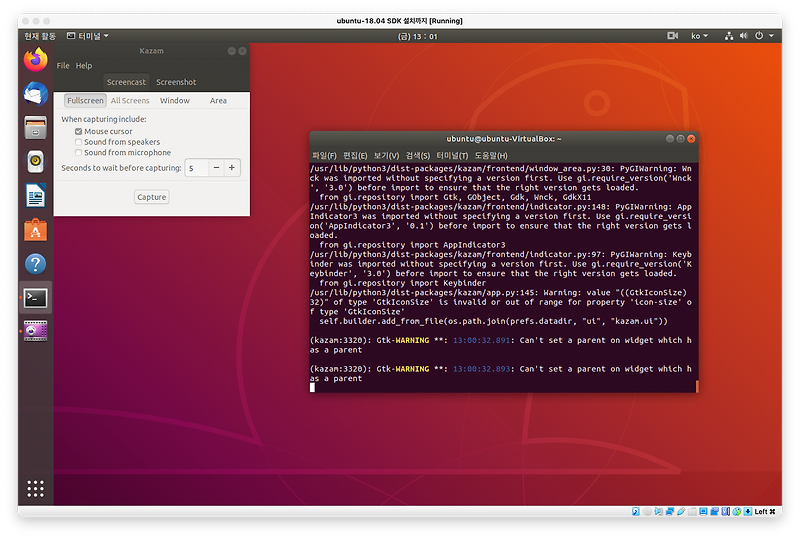Open the Files manager dock icon

35,128
